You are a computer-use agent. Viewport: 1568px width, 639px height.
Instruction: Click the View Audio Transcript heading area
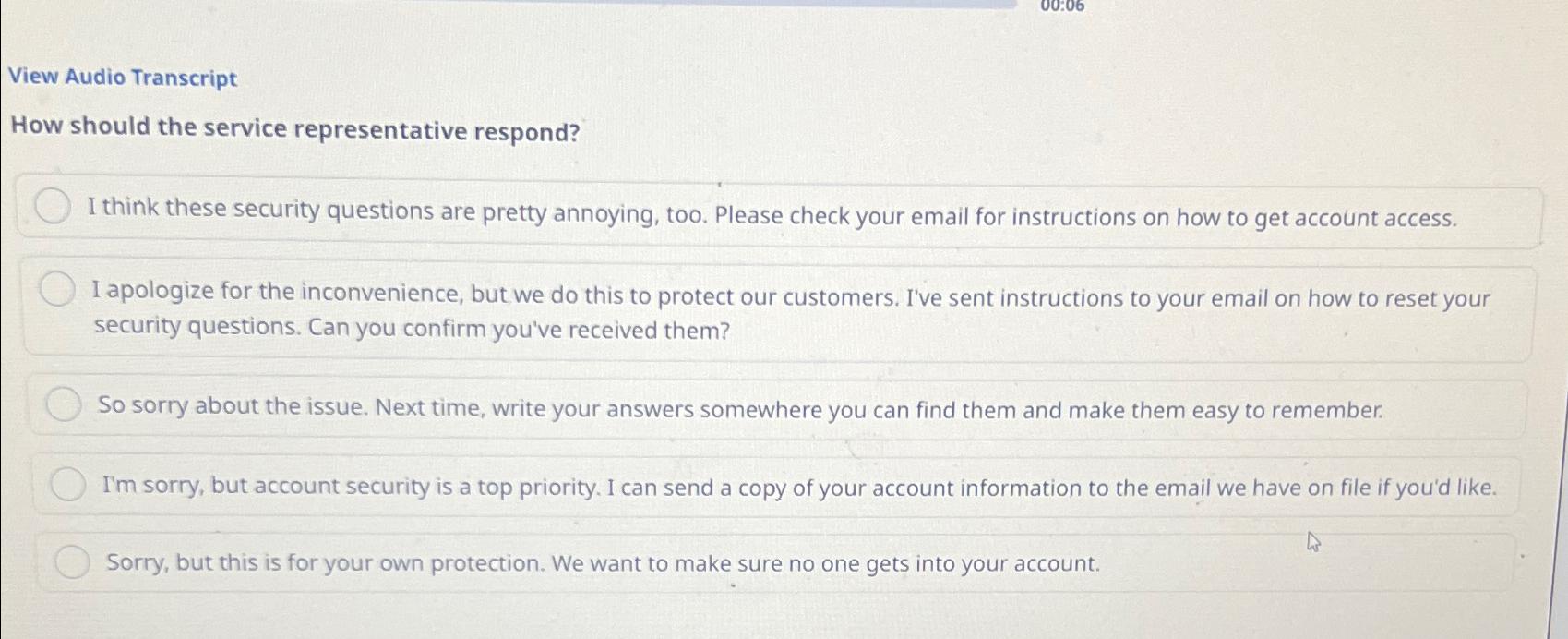coord(121,78)
